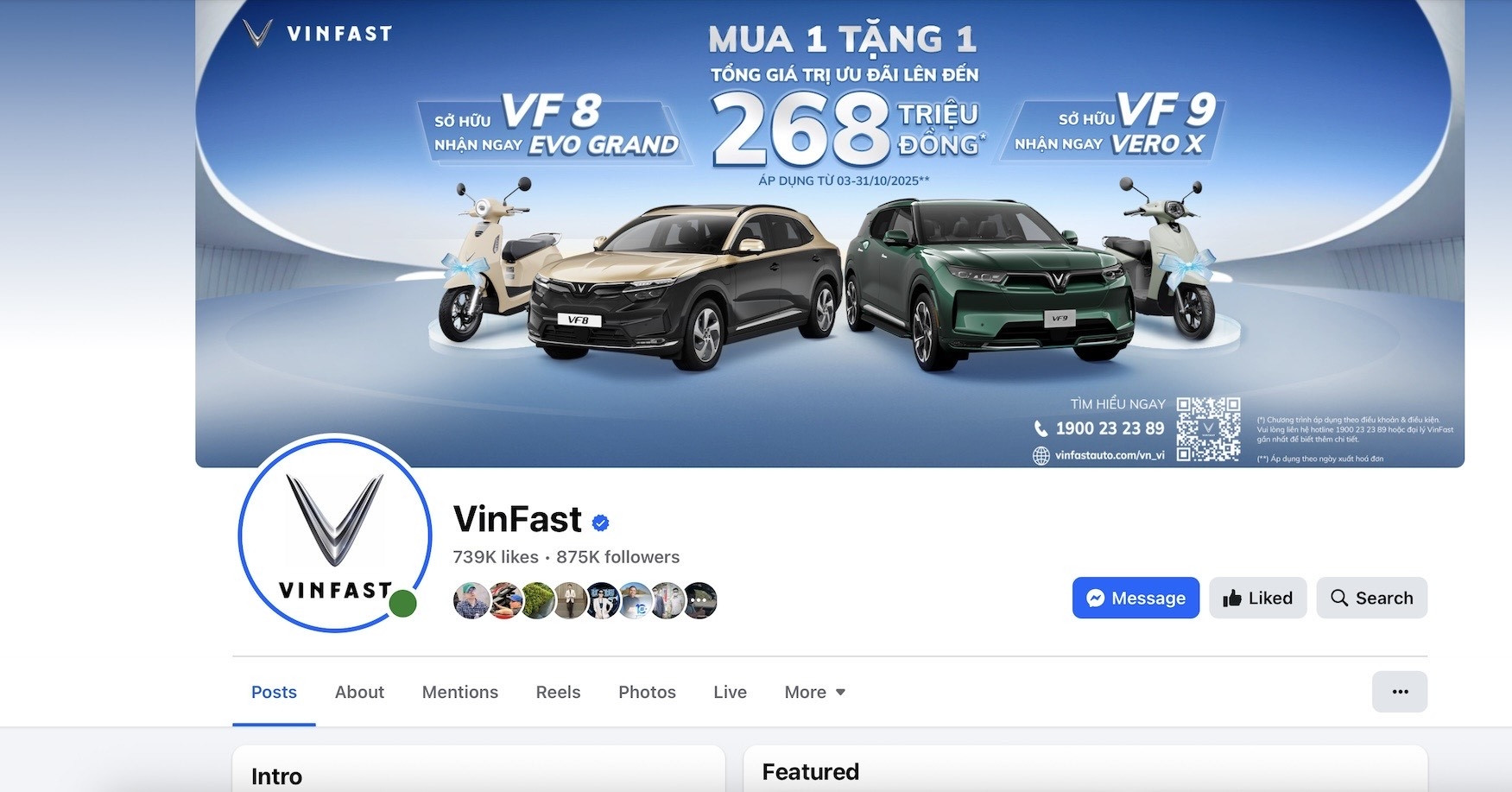
Task: Switch to the About tab
Action: (x=359, y=692)
